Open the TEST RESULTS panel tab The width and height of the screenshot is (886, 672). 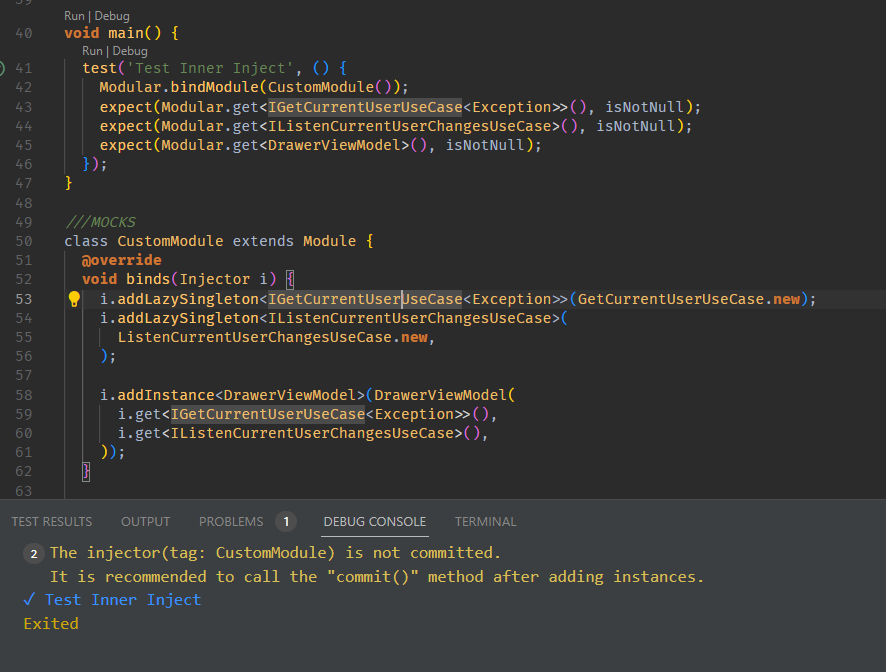[52, 521]
